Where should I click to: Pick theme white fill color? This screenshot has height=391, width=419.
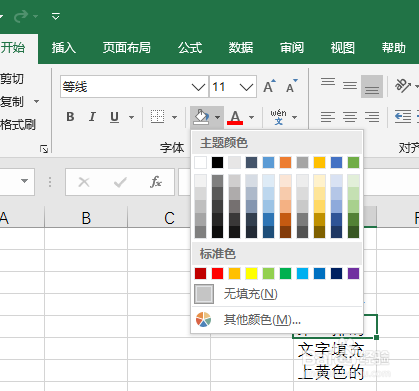coord(200,163)
